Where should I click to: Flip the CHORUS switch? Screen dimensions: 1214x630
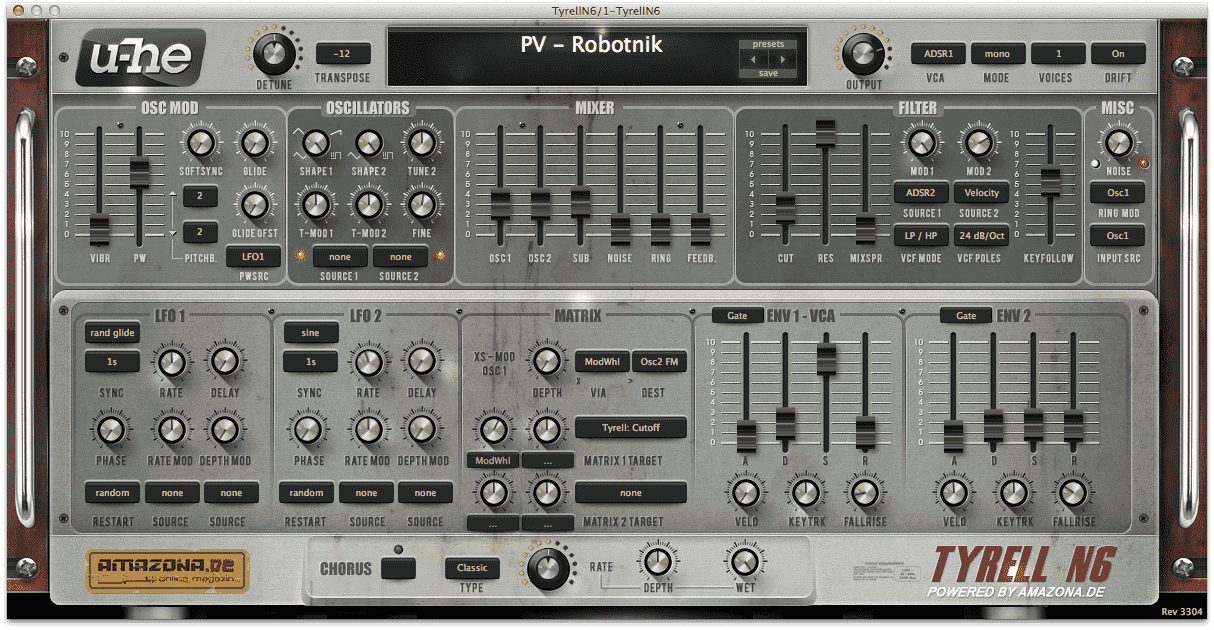click(x=399, y=567)
